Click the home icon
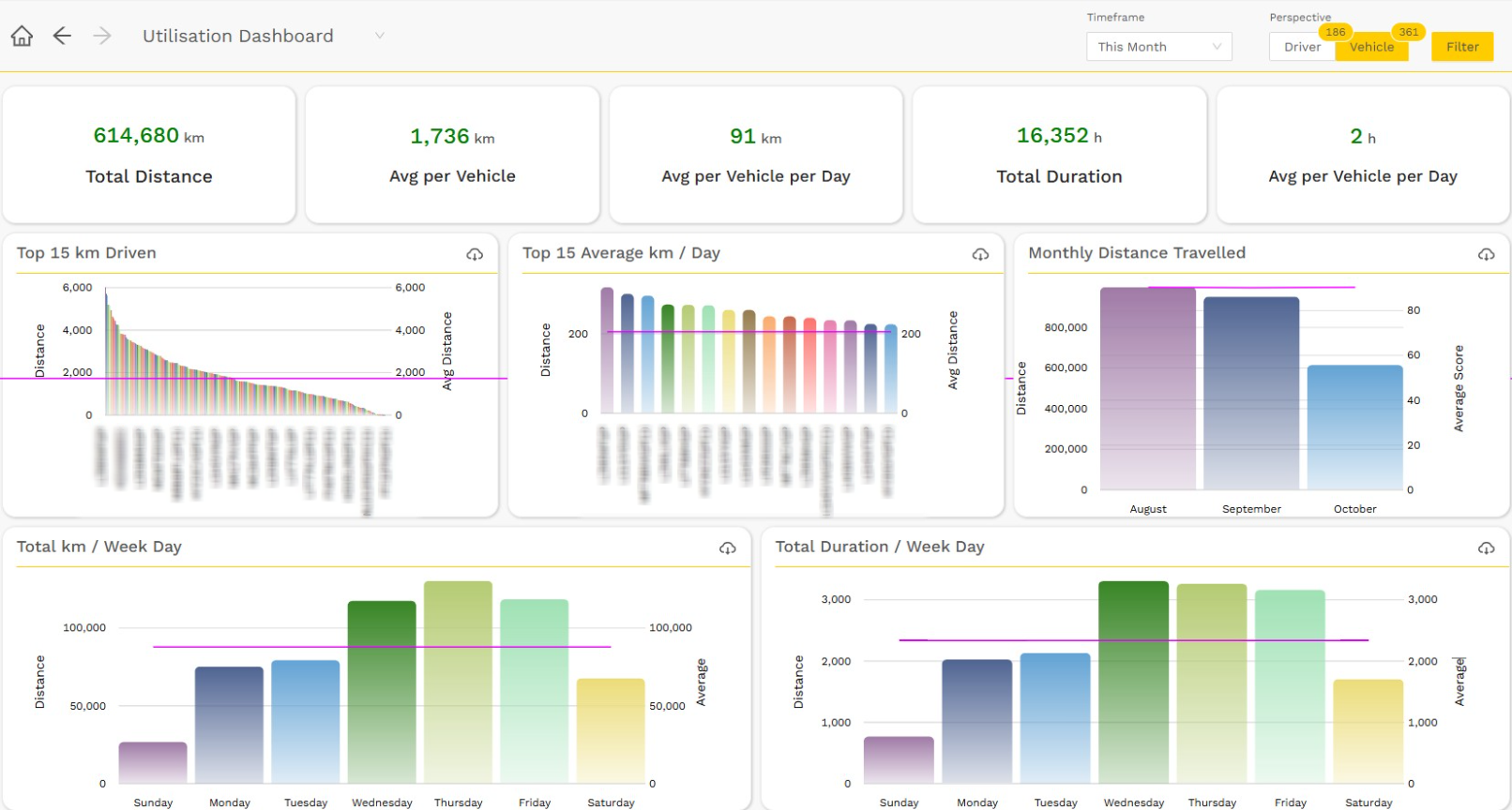Screen dimensions: 1512x810 (22, 36)
